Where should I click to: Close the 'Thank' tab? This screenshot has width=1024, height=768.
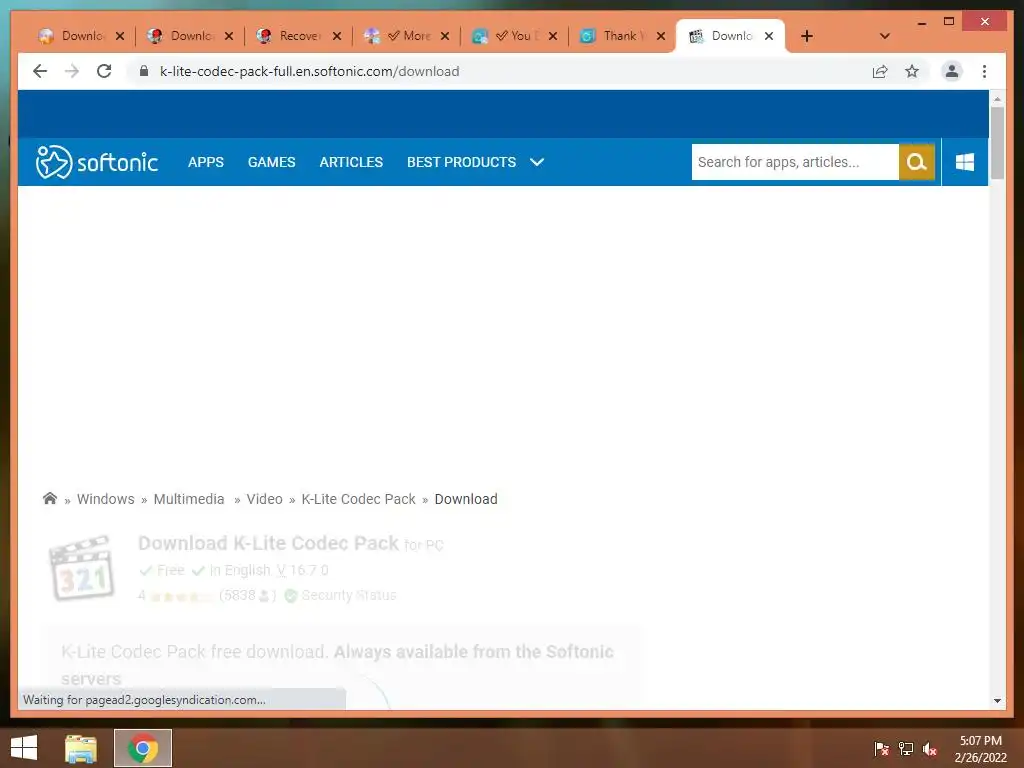[661, 36]
